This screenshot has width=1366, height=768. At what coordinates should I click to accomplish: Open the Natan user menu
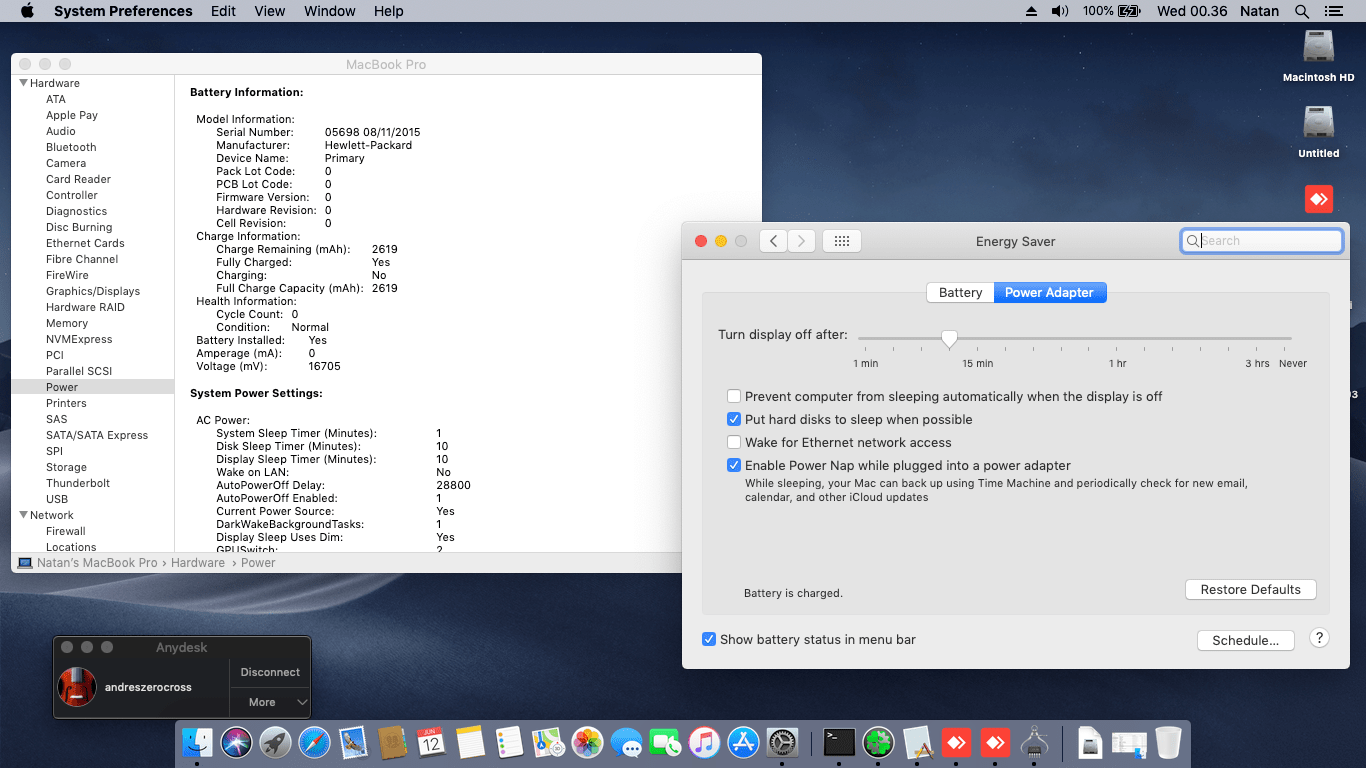coord(1259,11)
